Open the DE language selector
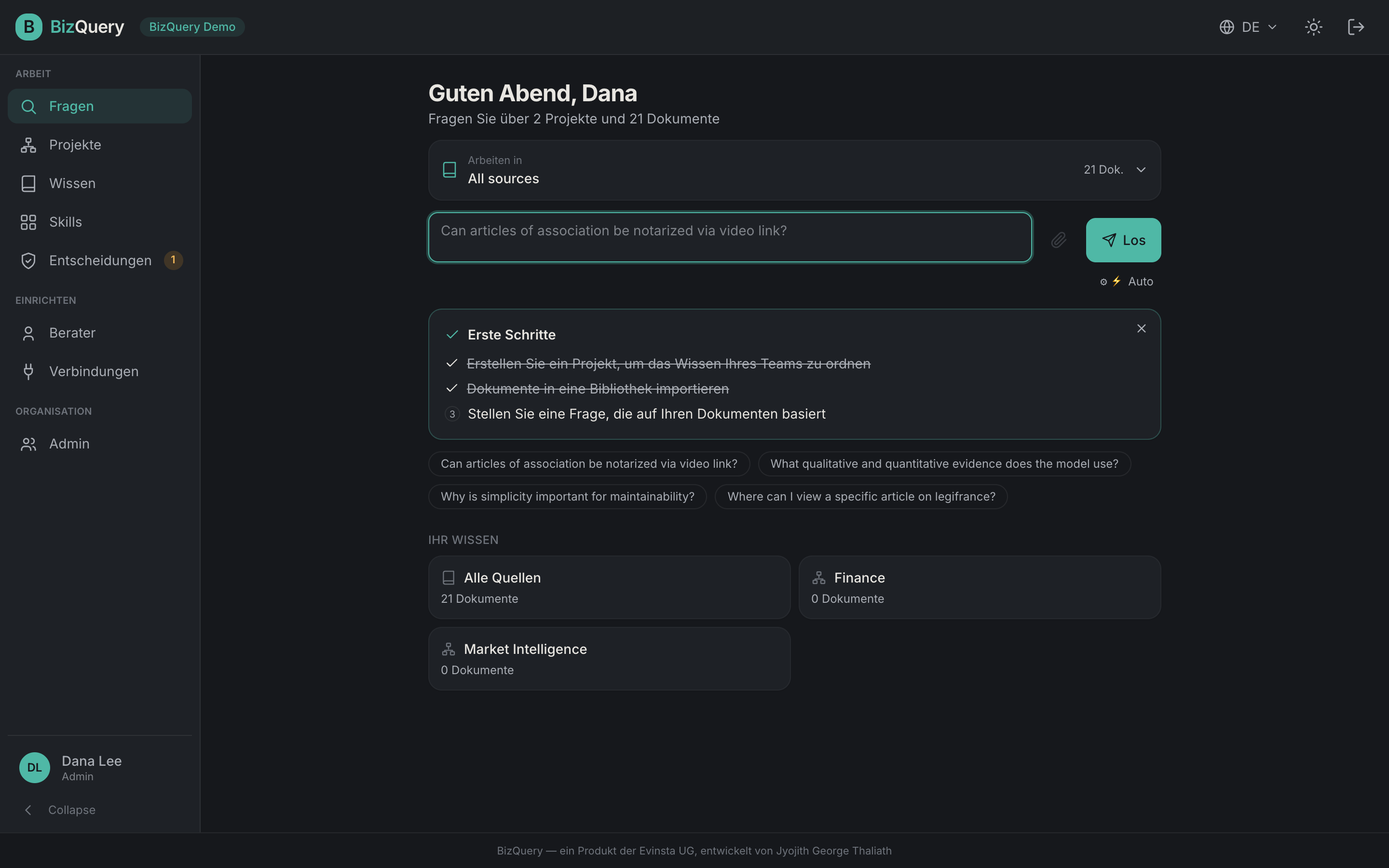 pos(1248,27)
